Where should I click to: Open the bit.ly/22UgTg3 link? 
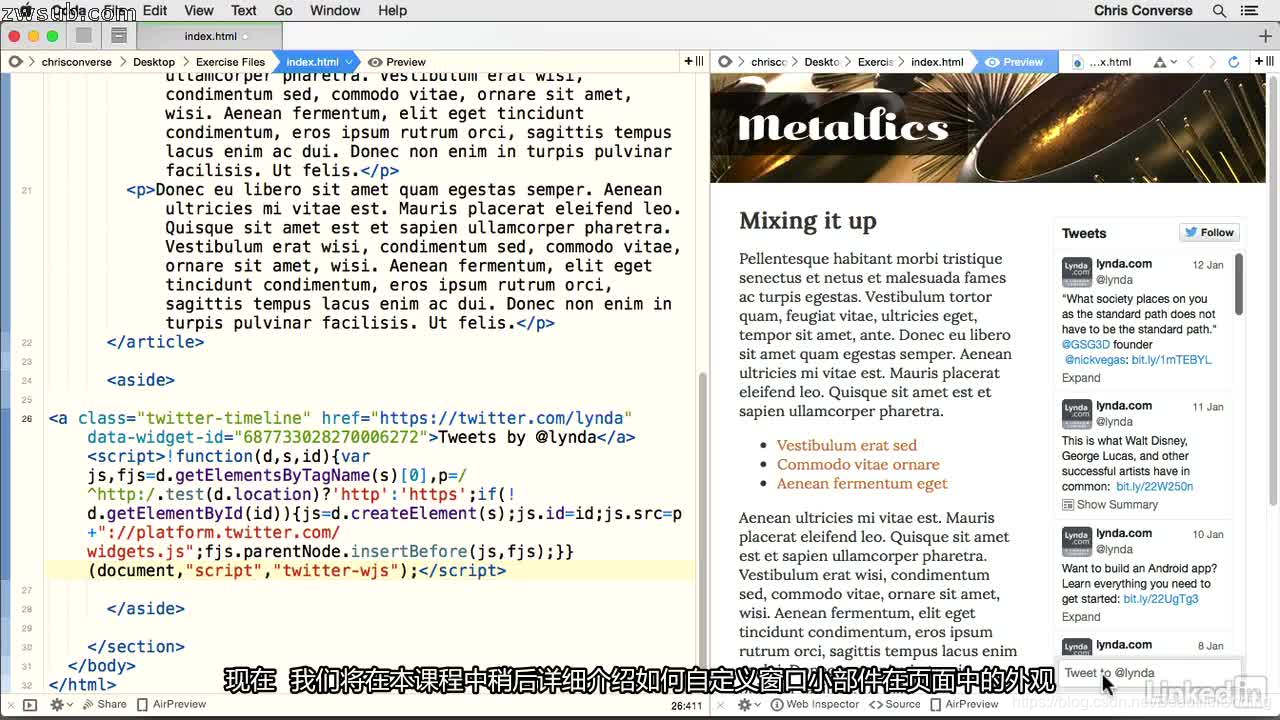tap(1161, 599)
